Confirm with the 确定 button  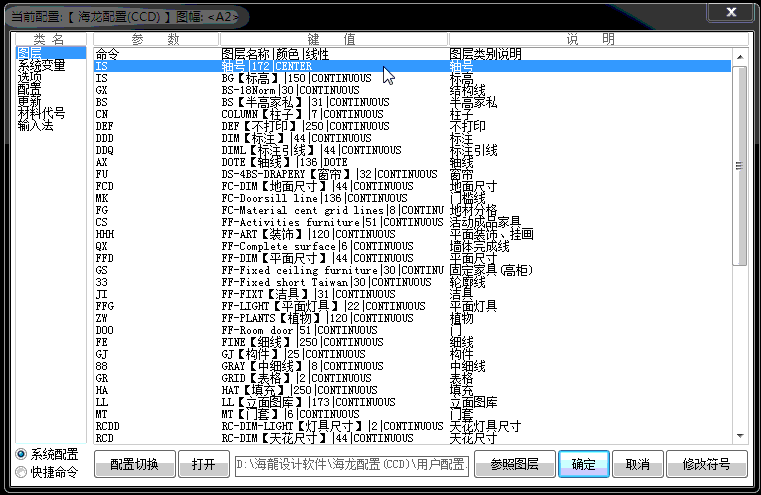point(583,464)
